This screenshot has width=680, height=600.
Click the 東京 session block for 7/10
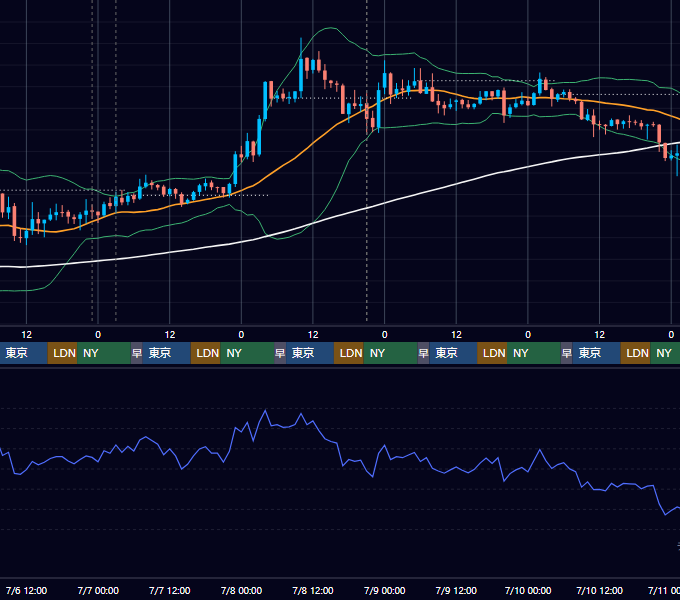click(596, 353)
